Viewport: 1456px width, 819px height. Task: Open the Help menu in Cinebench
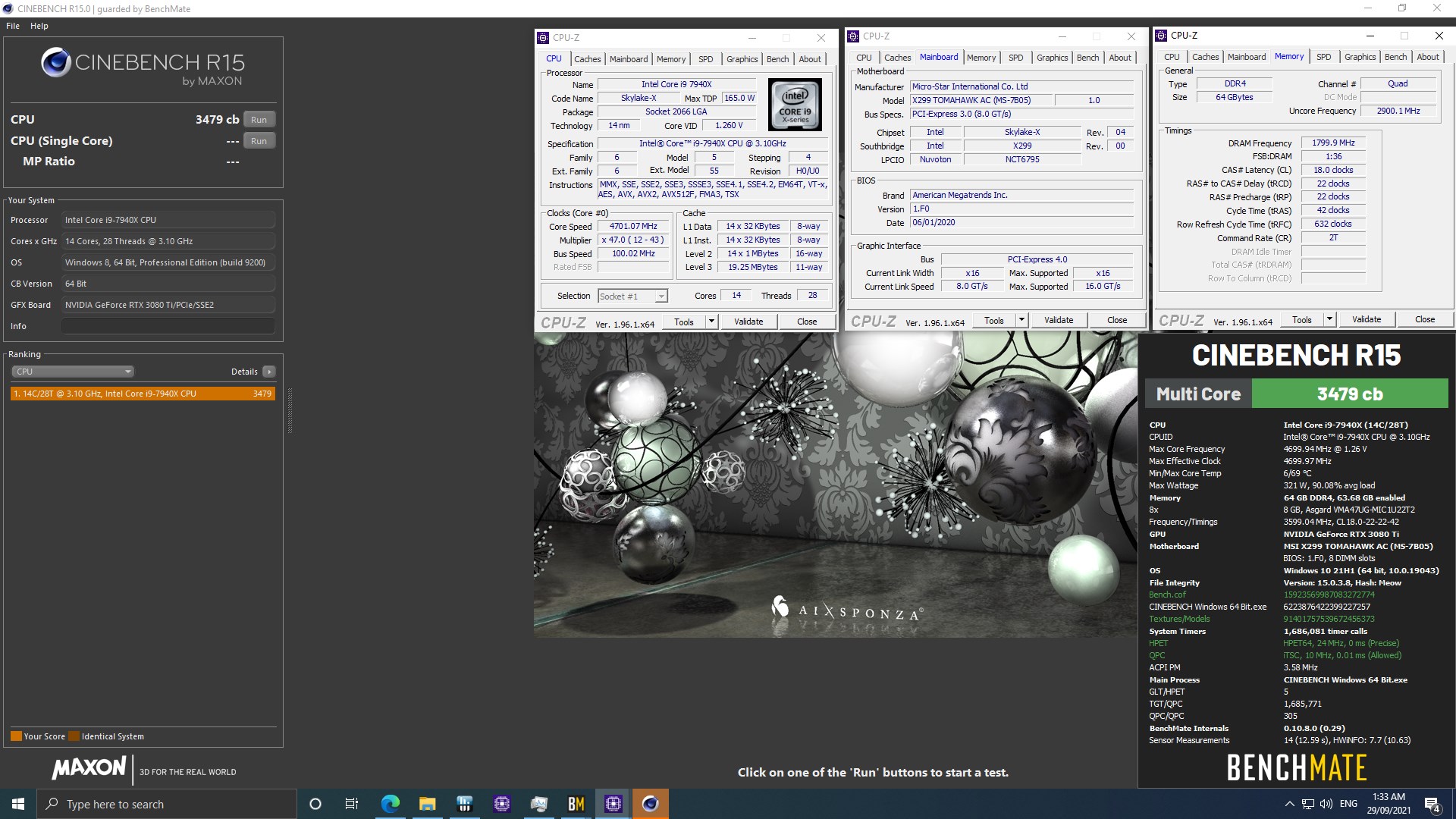[x=39, y=26]
